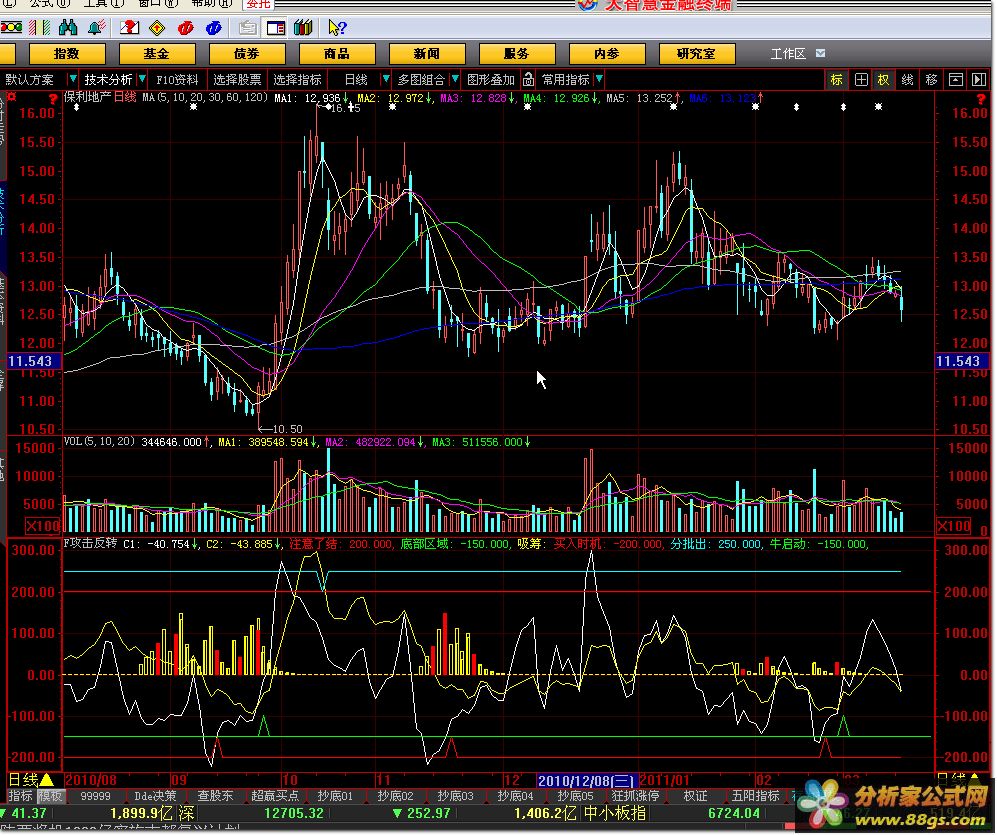Expand the 多图组合 dropdown arrow
Image resolution: width=997 pixels, height=835 pixels.
pos(455,79)
